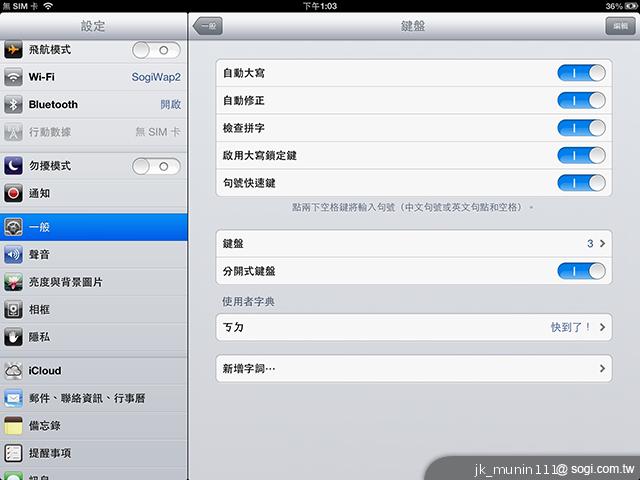This screenshot has height=480, width=640.
Task: Tap the Brightness & Wallpaper 亮度與背景圖片 icon
Action: (13, 282)
